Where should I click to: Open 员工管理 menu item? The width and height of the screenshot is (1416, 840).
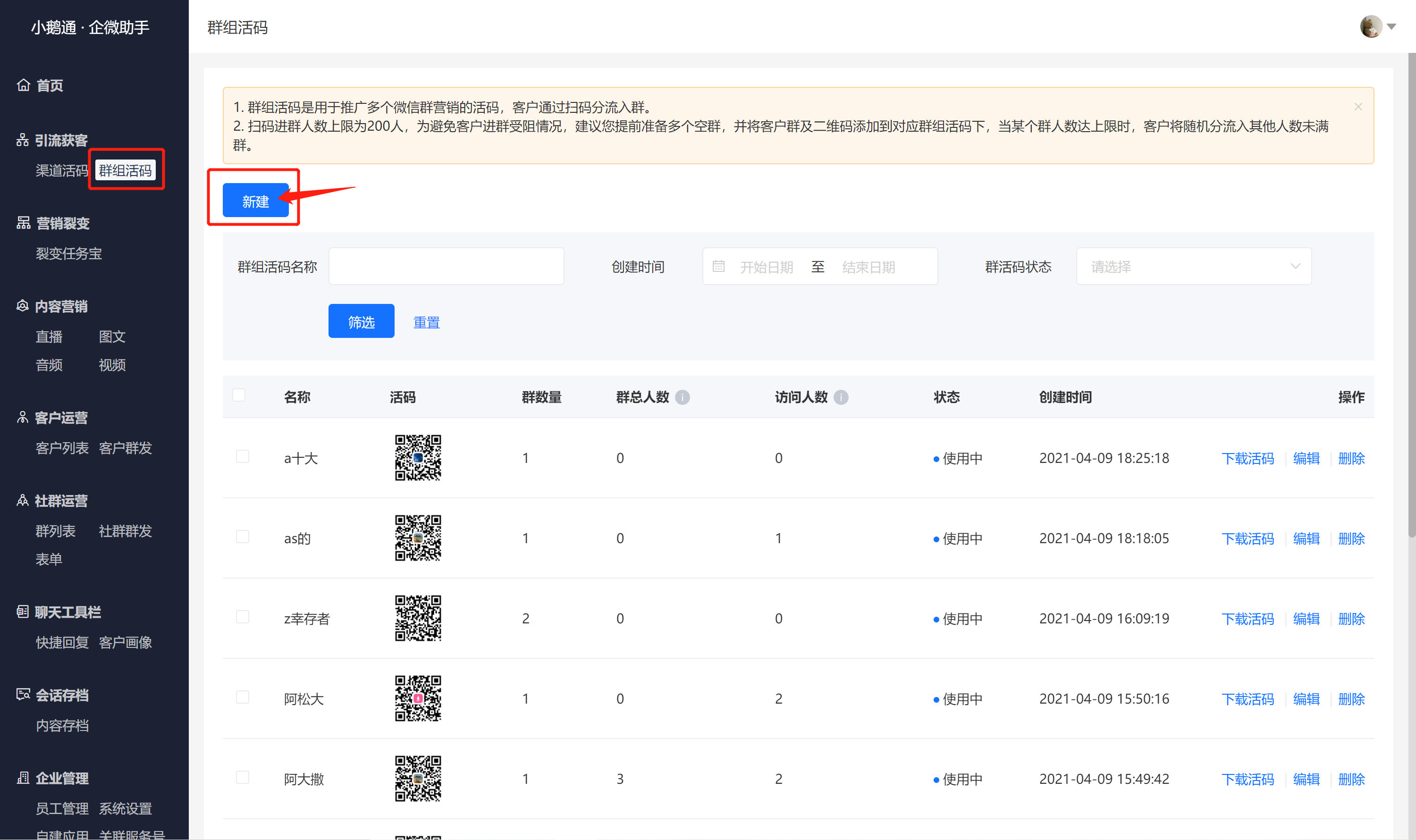[62, 809]
